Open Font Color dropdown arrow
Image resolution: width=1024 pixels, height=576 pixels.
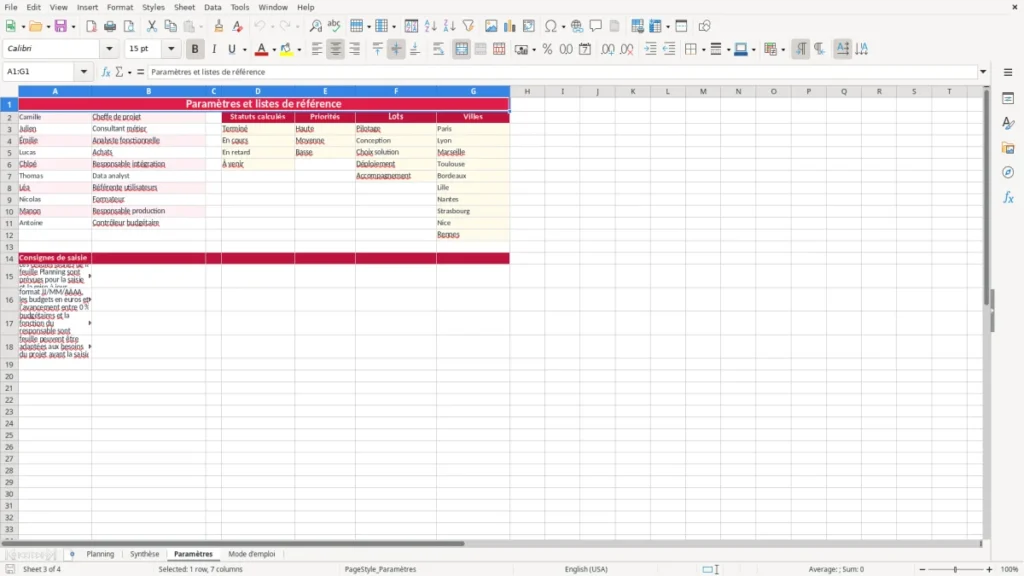tap(274, 50)
